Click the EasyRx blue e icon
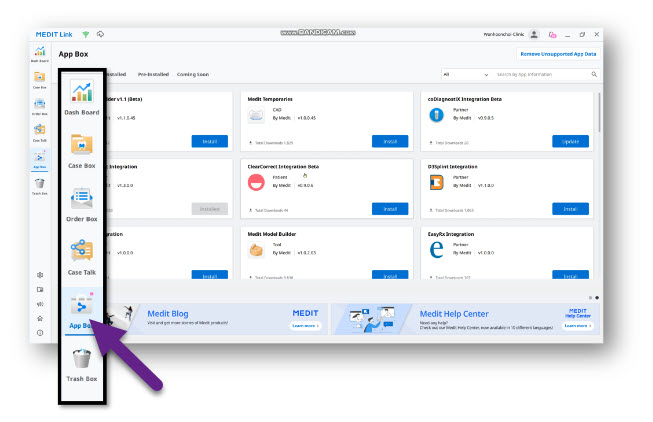The width and height of the screenshot is (653, 422). click(436, 250)
